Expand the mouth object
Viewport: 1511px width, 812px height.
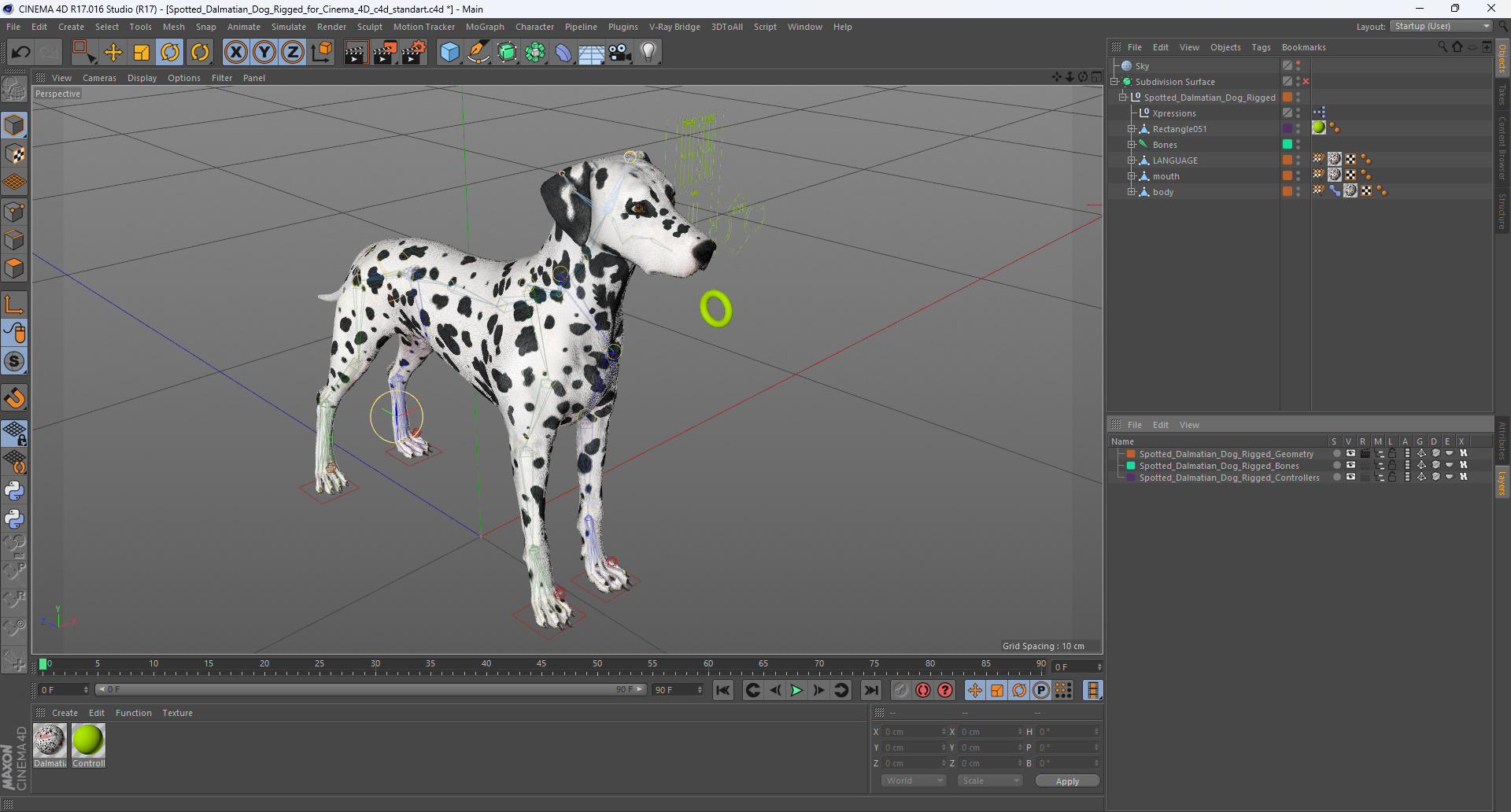(x=1132, y=176)
